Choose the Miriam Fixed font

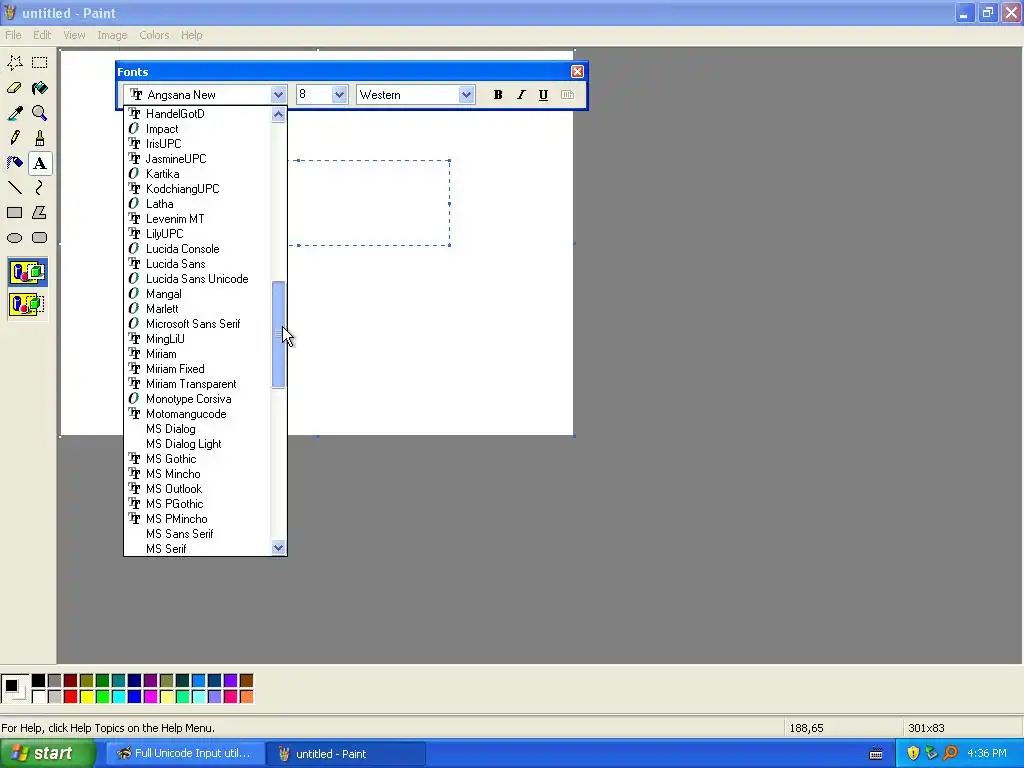click(x=197, y=369)
